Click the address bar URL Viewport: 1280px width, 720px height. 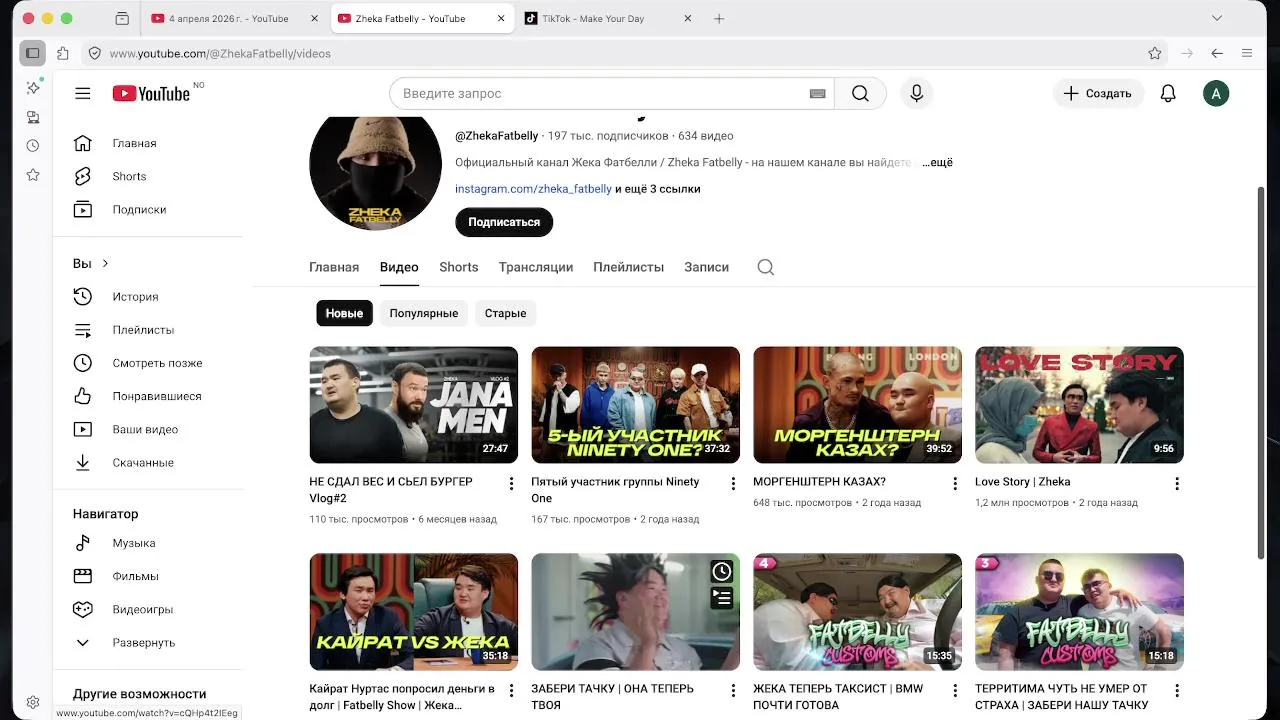220,53
